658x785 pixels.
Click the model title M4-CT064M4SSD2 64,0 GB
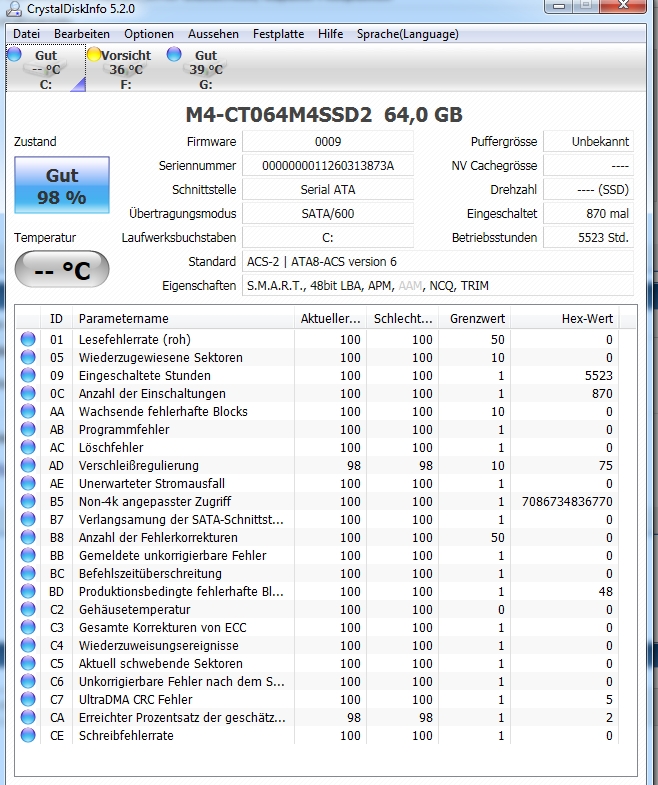point(324,115)
